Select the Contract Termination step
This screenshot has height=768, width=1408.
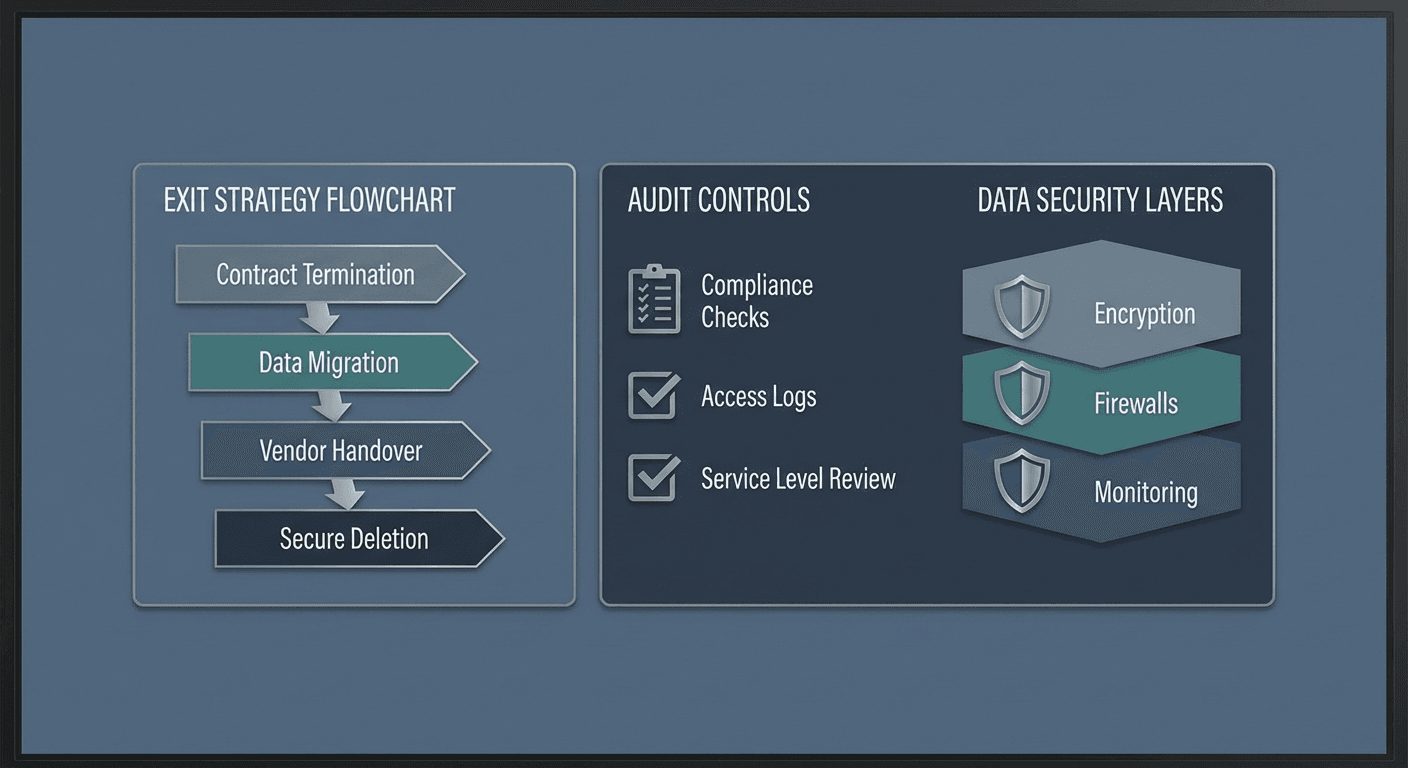pos(315,274)
